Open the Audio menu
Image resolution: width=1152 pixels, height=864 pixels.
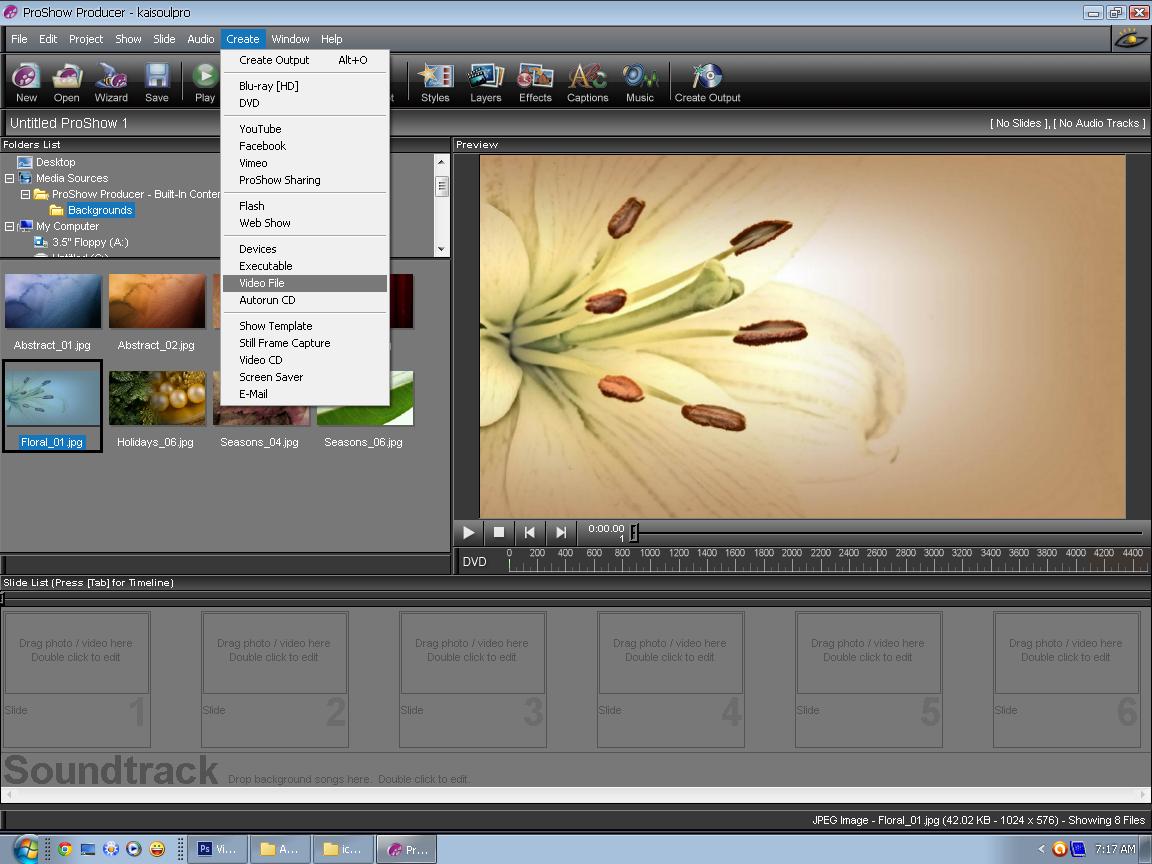pyautogui.click(x=200, y=39)
